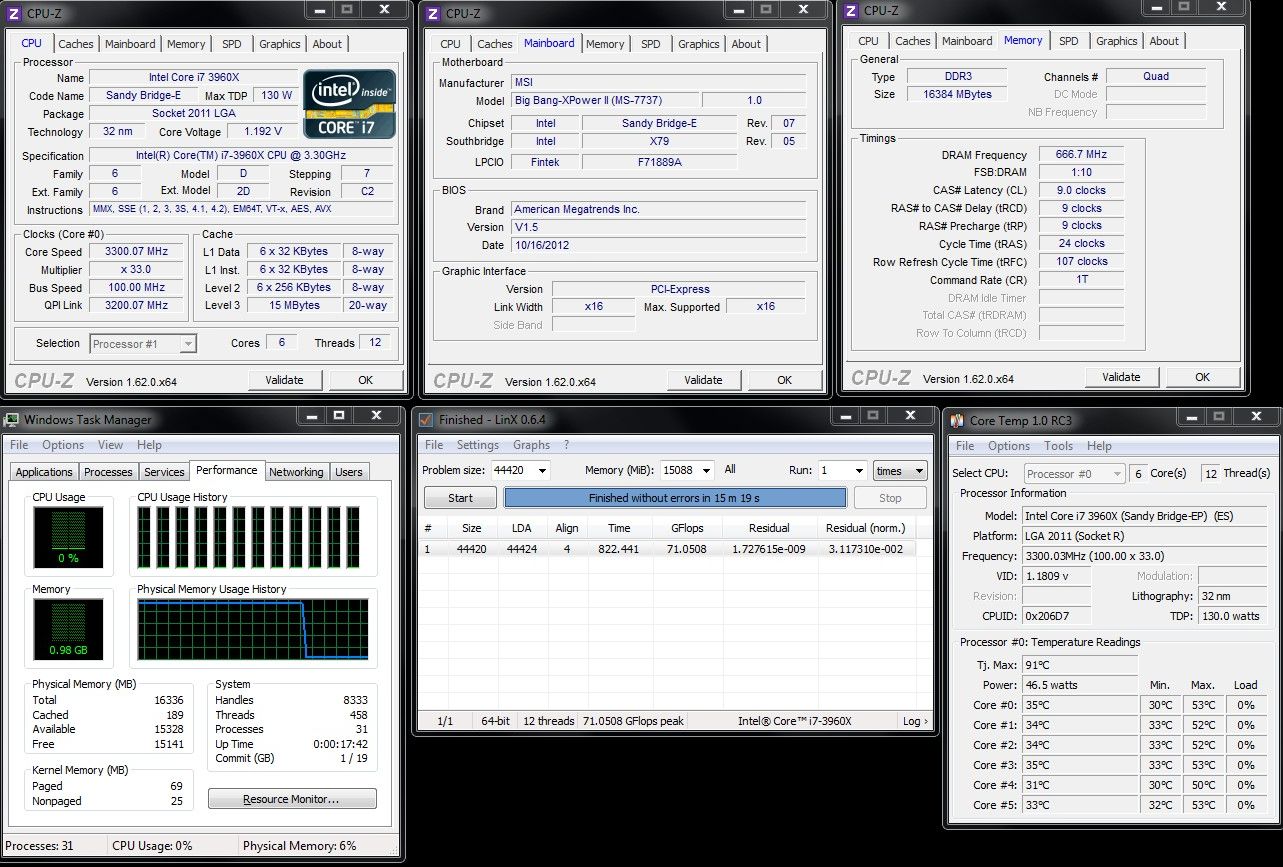
Task: Click the Memory usage meter graphic
Action: point(67,630)
